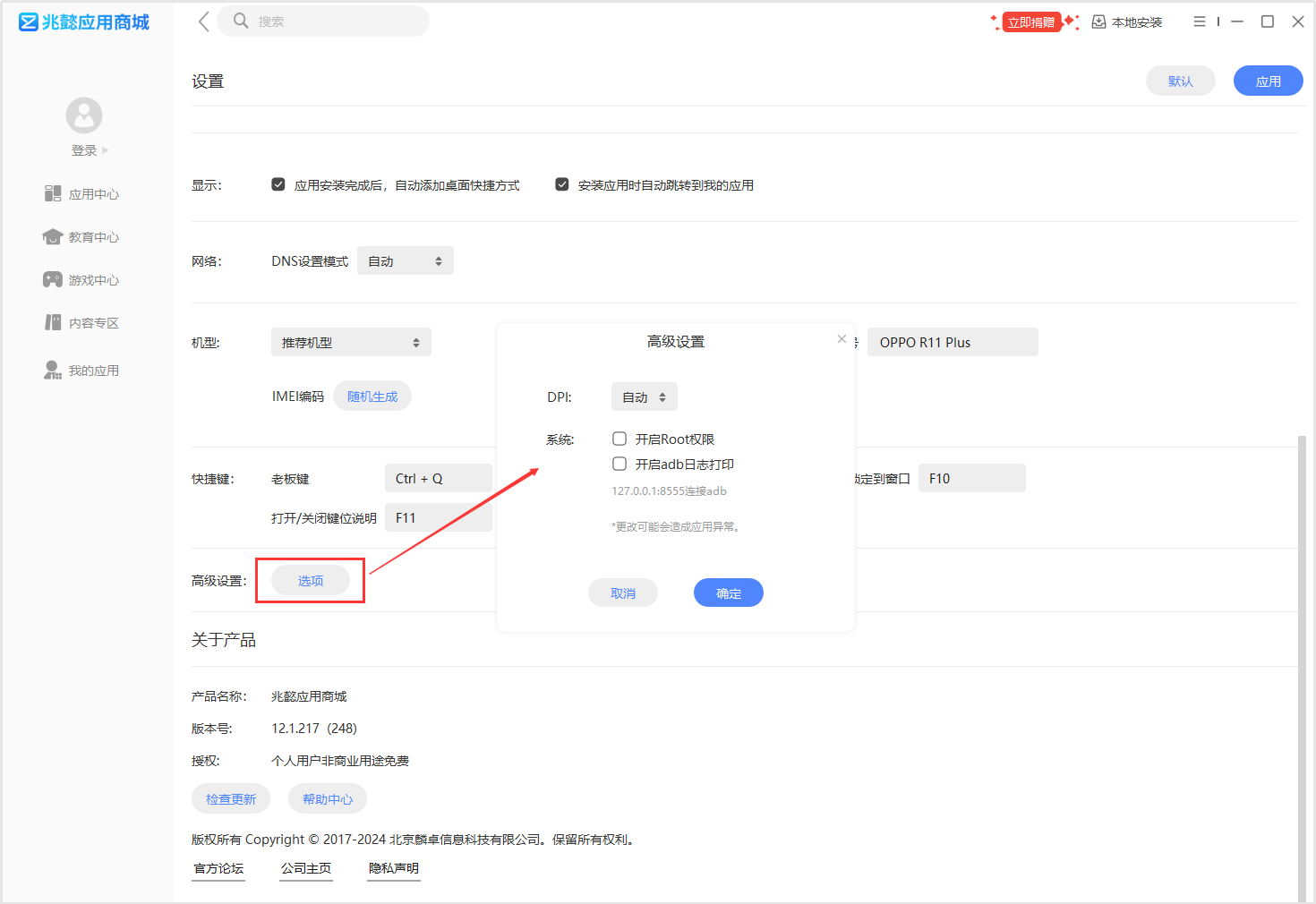Image resolution: width=1316 pixels, height=904 pixels.
Task: Expand the DNS设置模式 dropdown
Action: point(406,261)
